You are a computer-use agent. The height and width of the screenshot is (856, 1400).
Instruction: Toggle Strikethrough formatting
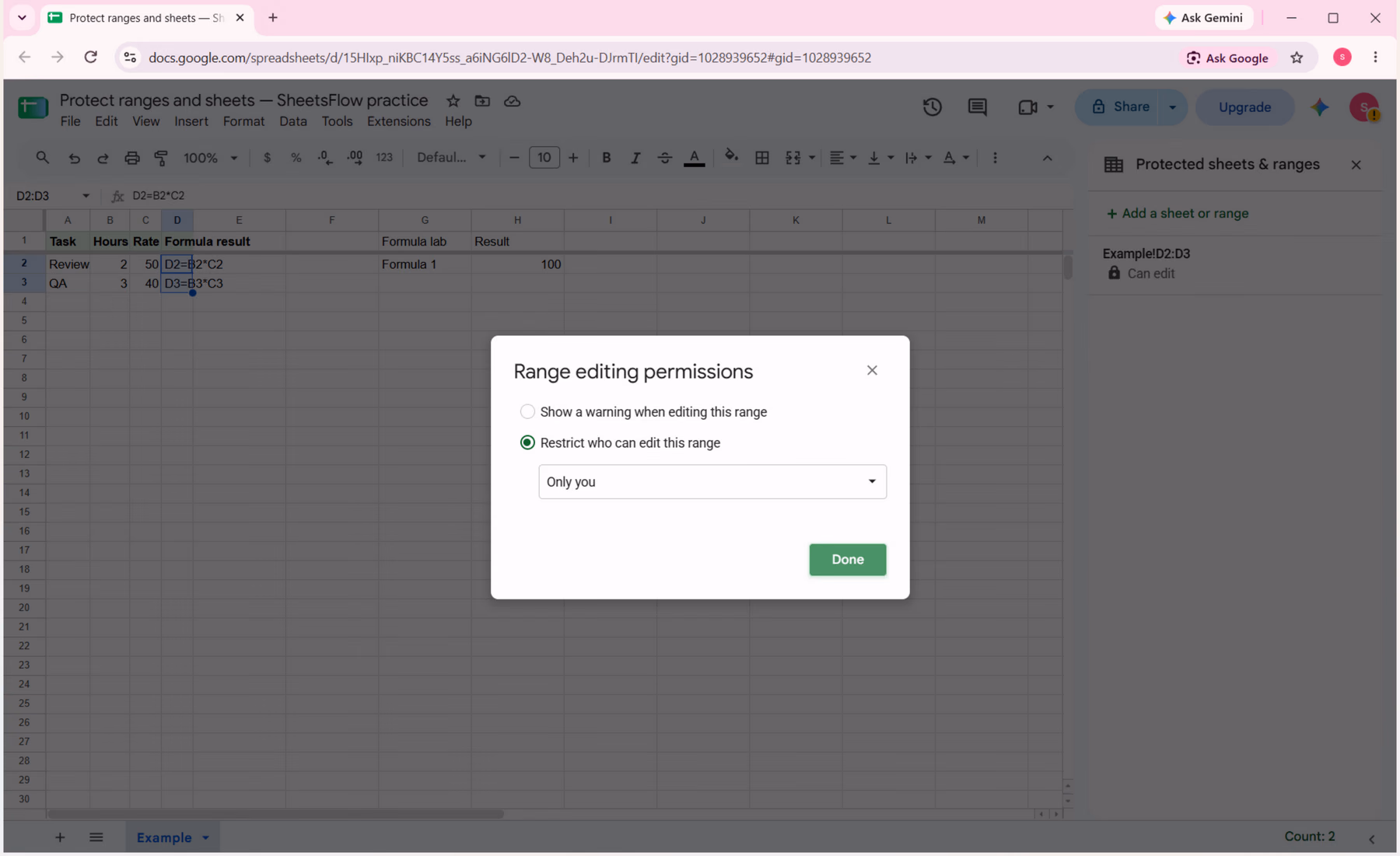[x=664, y=158]
